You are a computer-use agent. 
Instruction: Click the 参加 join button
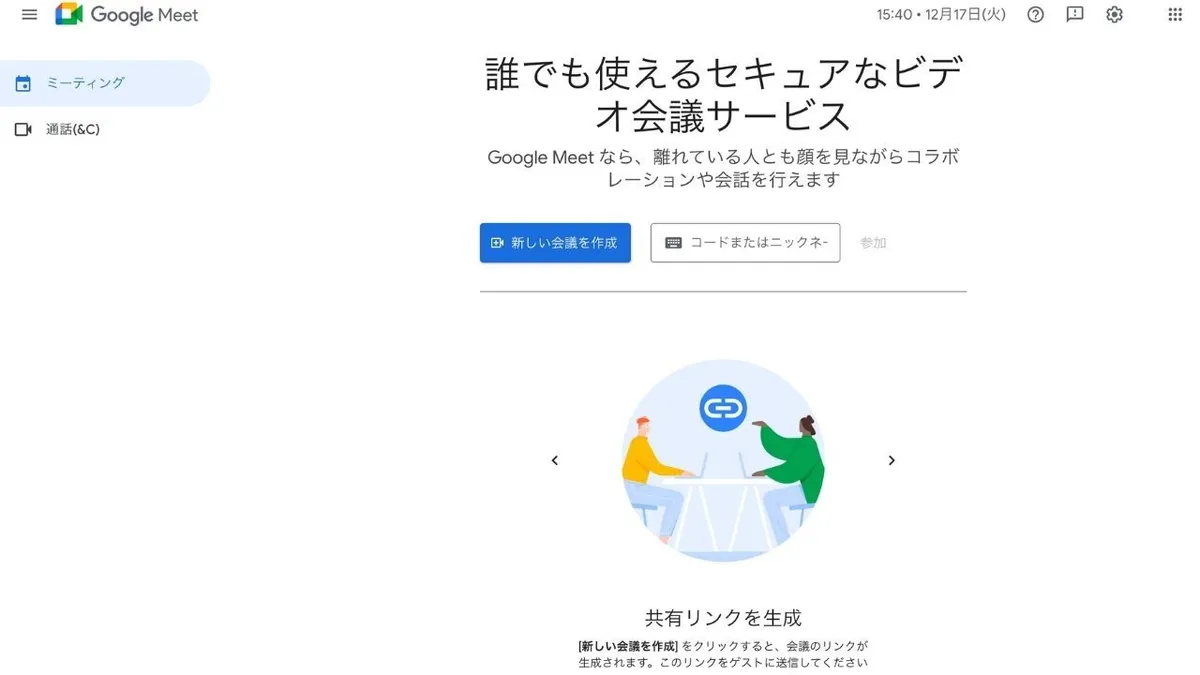pos(873,243)
